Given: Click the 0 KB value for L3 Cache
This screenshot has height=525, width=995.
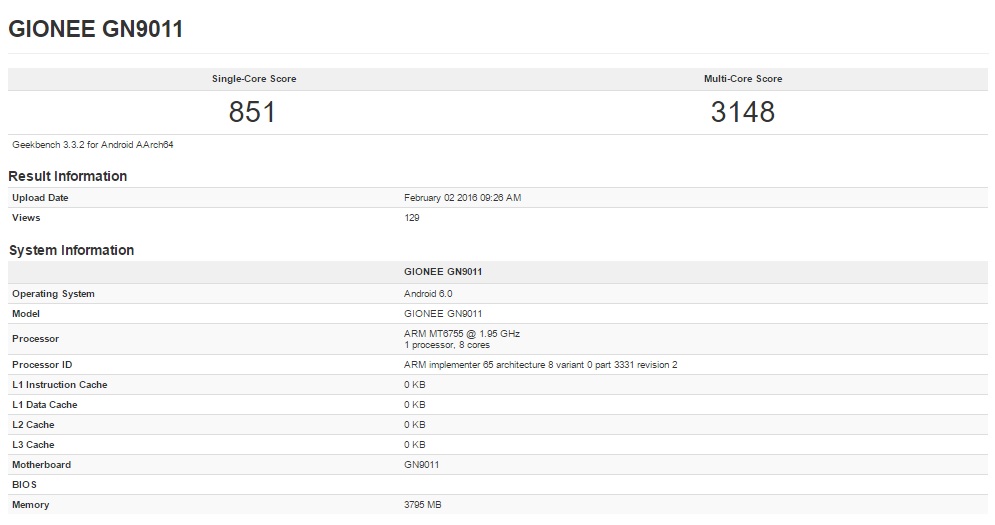Looking at the screenshot, I should [x=414, y=445].
